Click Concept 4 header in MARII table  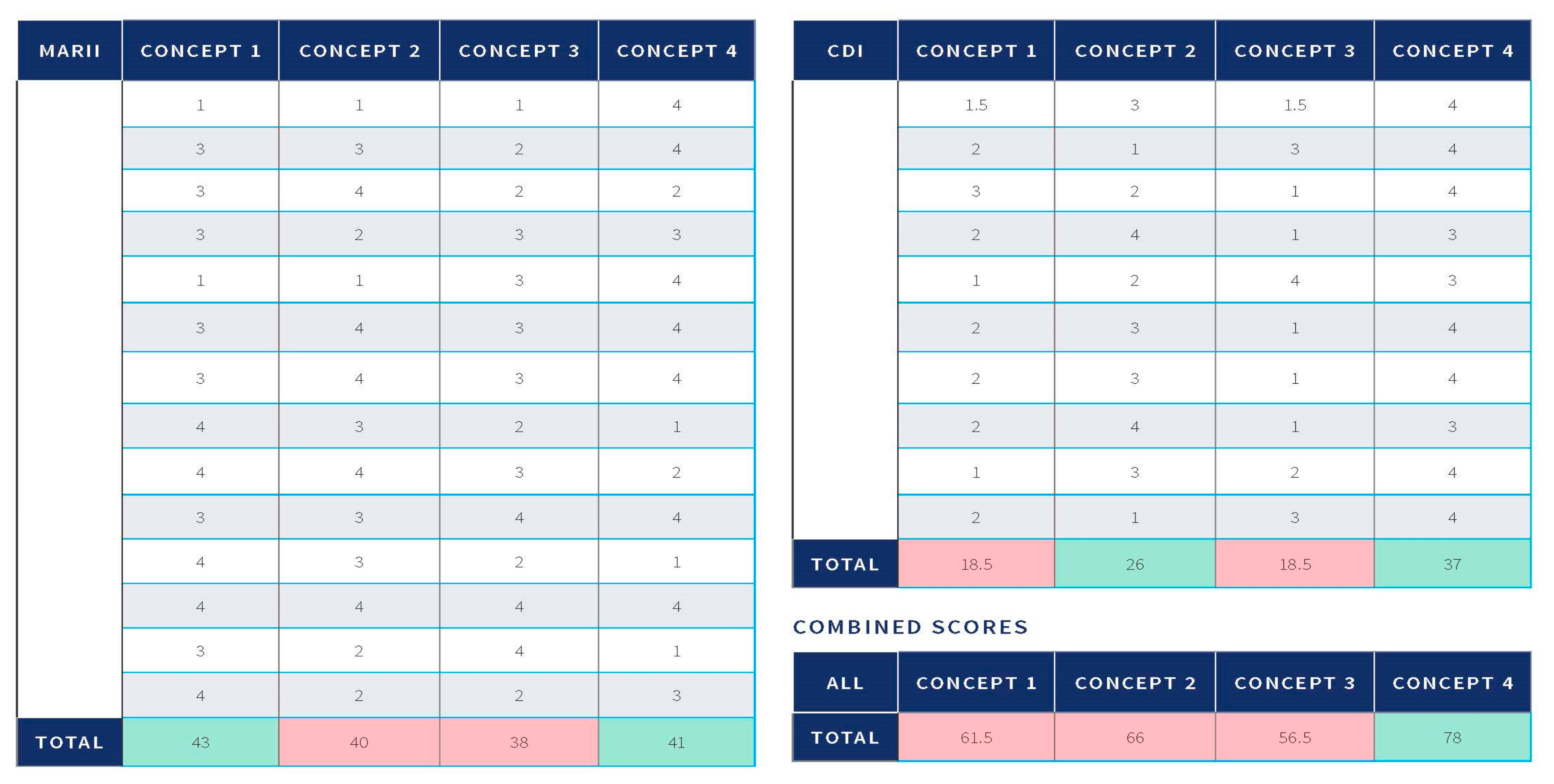click(x=676, y=51)
